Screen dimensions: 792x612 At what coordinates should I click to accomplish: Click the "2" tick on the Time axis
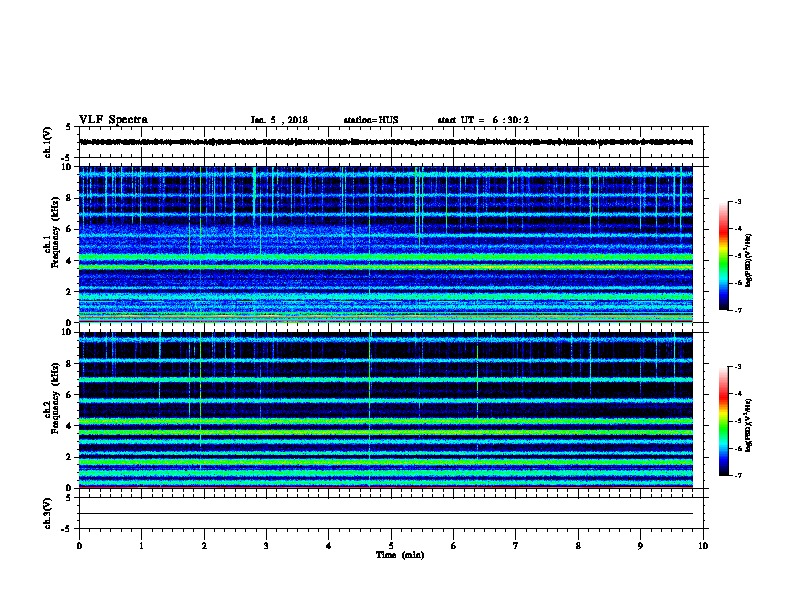click(x=204, y=546)
